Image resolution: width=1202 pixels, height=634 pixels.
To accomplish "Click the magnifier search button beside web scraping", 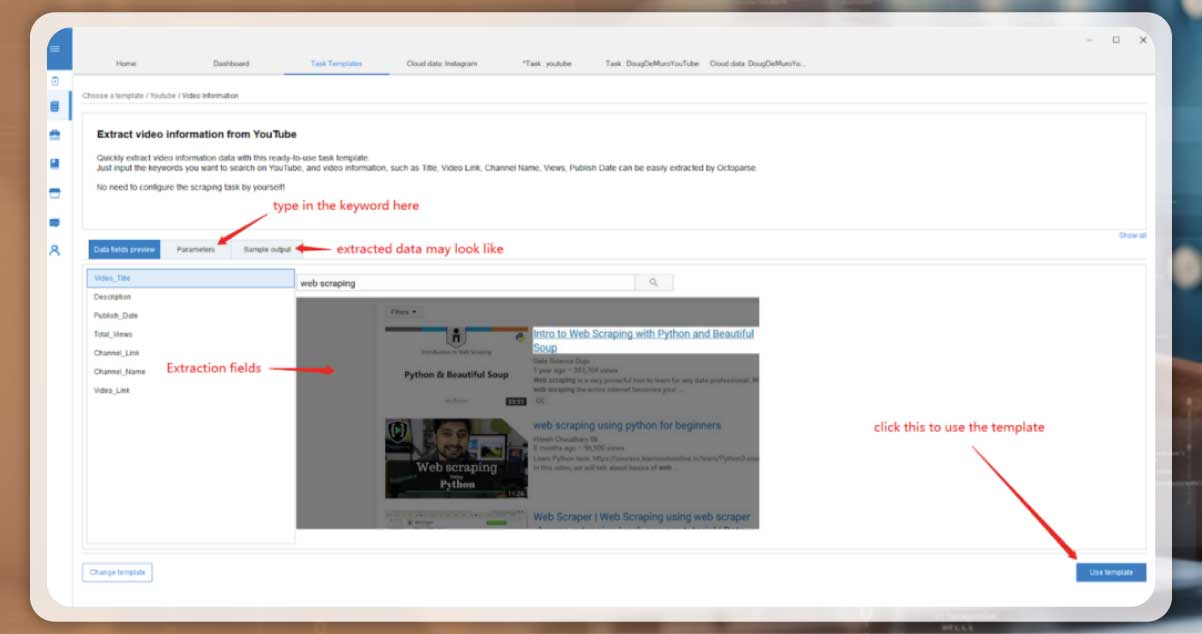I will pyautogui.click(x=654, y=283).
